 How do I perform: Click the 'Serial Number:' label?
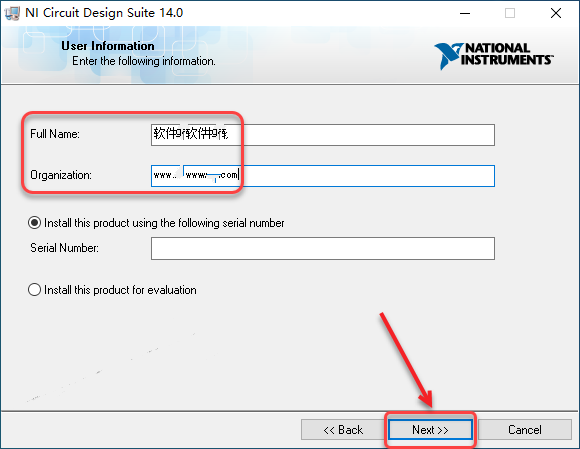coord(64,248)
